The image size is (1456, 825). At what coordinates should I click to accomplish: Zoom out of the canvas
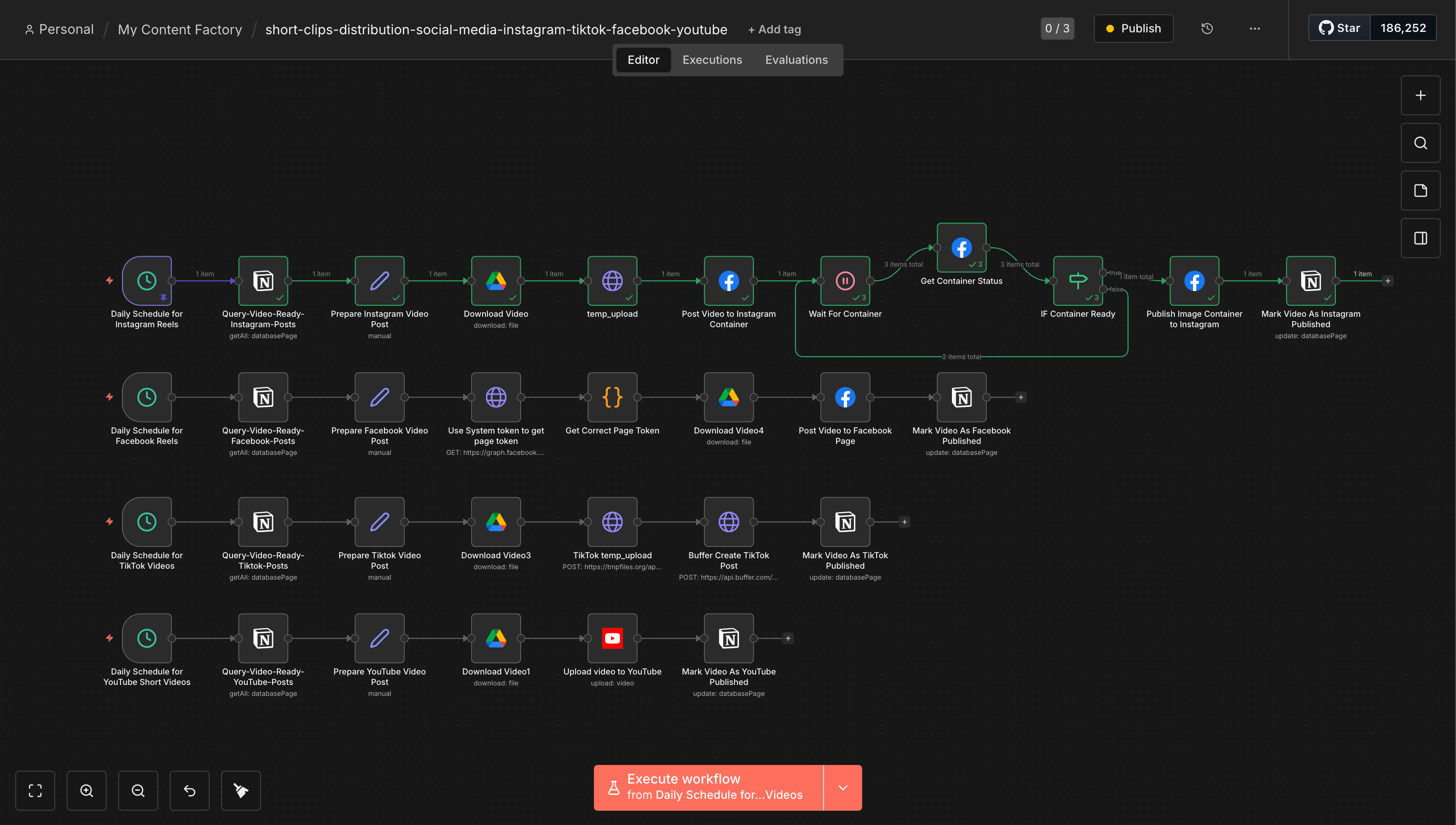pyautogui.click(x=138, y=790)
